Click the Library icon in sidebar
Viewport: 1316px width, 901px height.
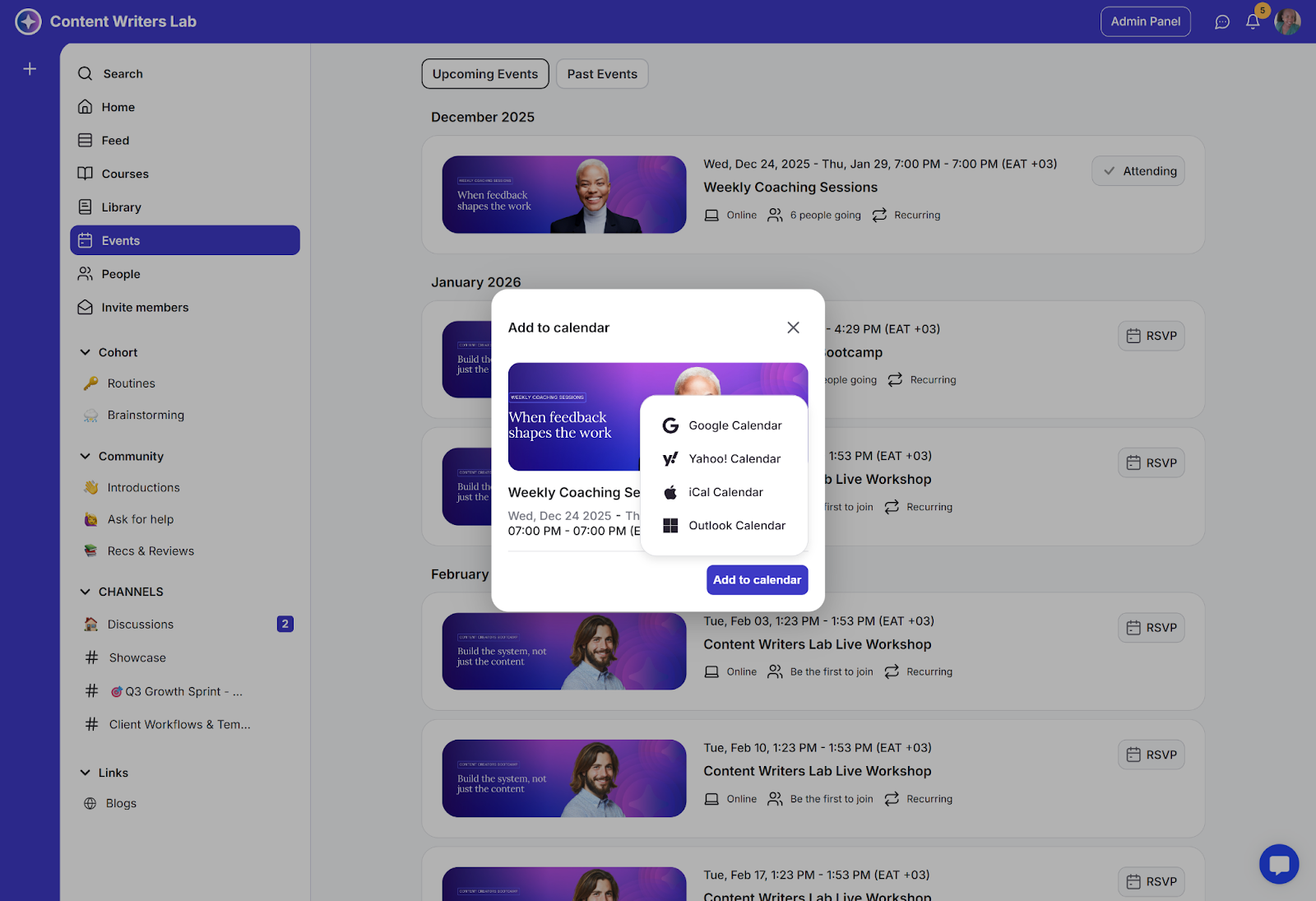[85, 207]
